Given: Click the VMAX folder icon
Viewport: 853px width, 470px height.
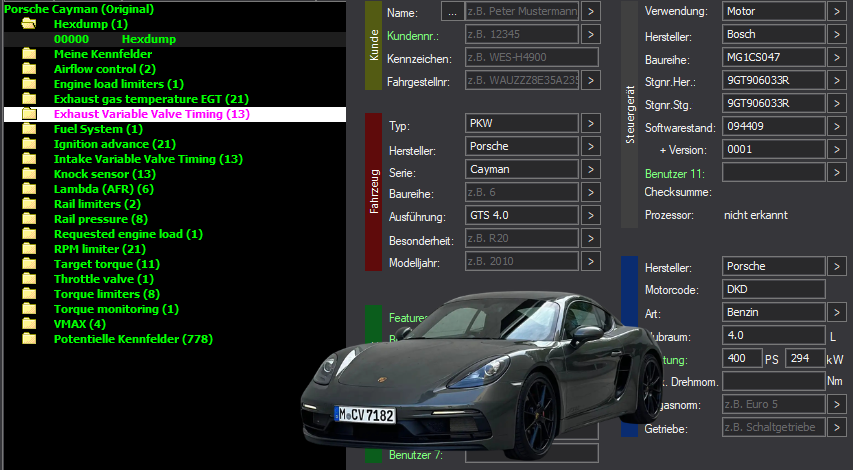Looking at the screenshot, I should tap(29, 324).
